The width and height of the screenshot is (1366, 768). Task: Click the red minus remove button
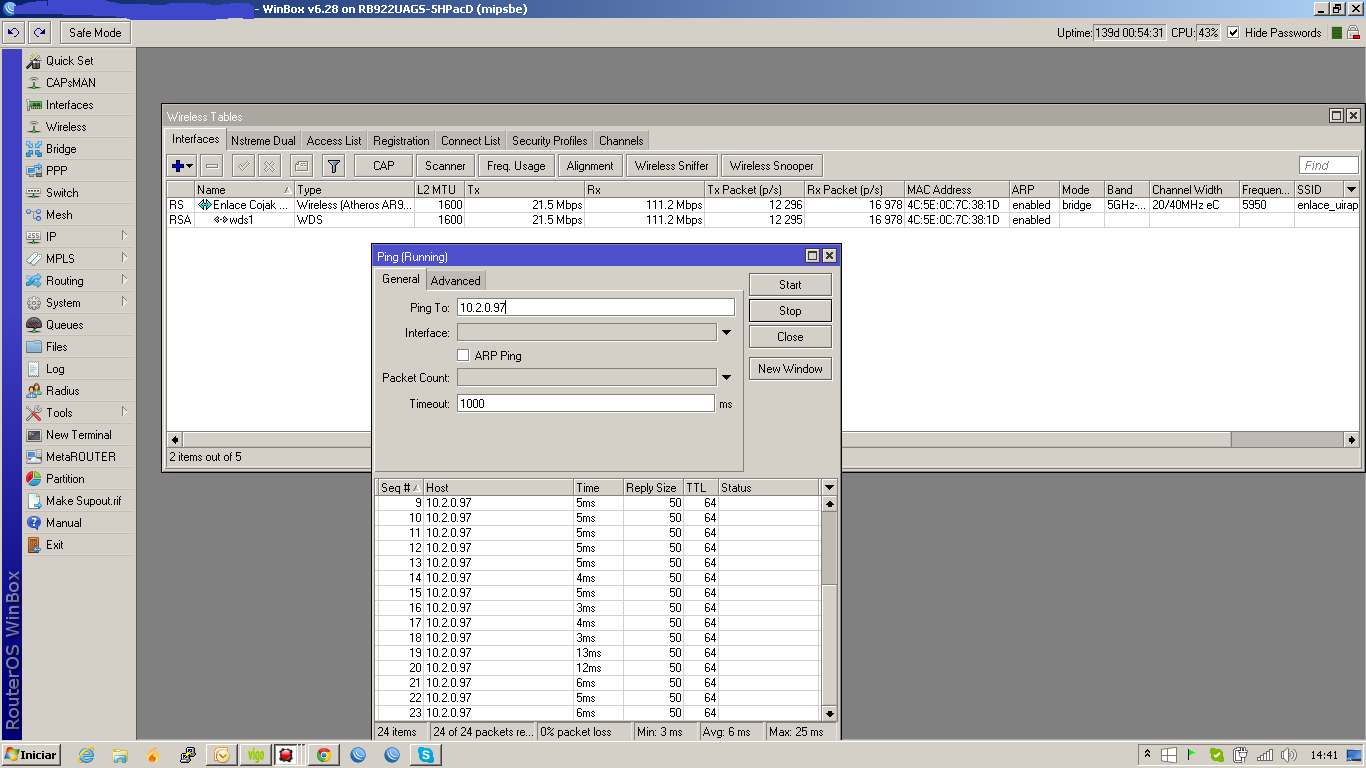[212, 166]
